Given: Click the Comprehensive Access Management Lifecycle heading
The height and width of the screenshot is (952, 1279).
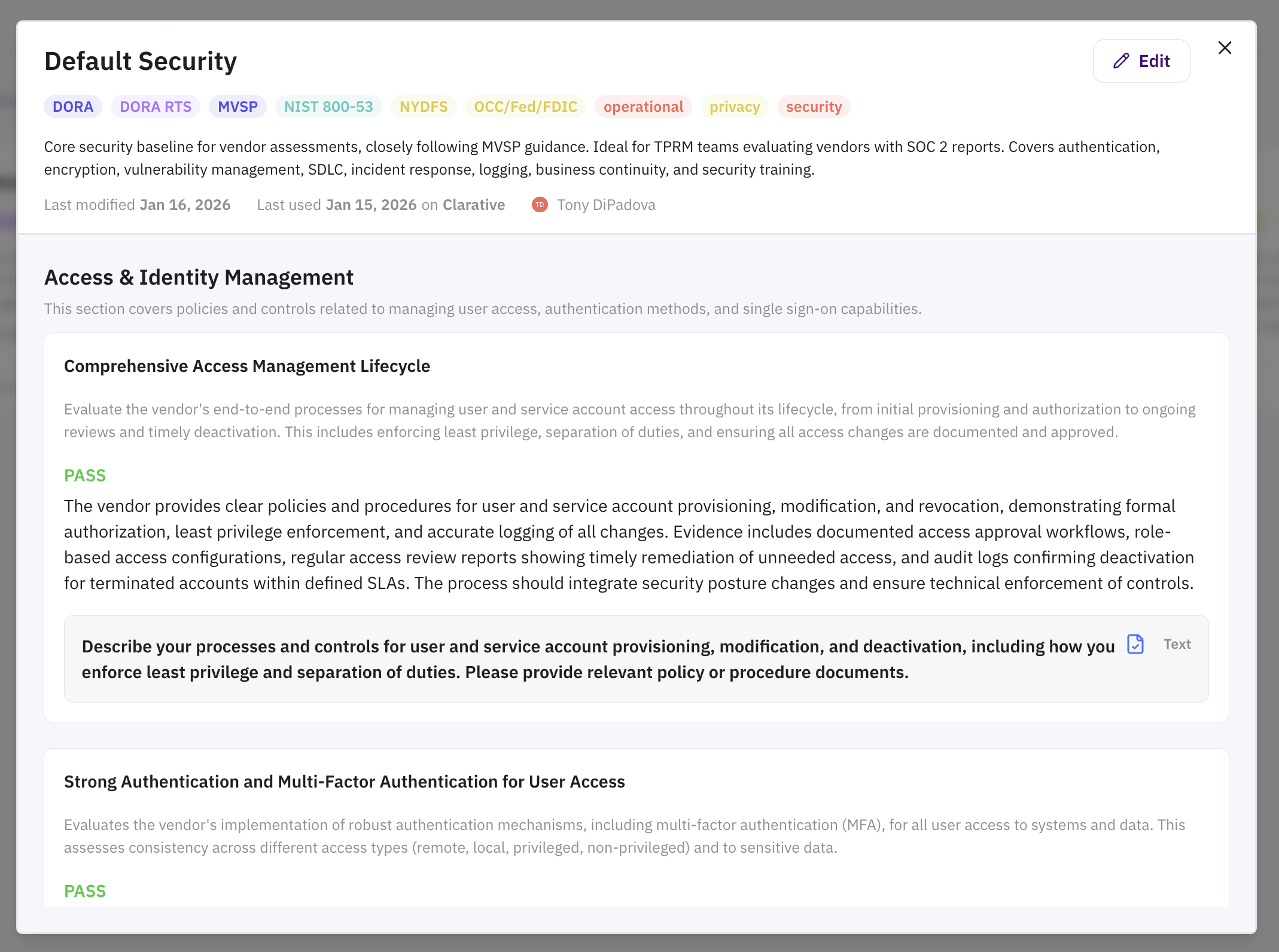Looking at the screenshot, I should tap(247, 366).
